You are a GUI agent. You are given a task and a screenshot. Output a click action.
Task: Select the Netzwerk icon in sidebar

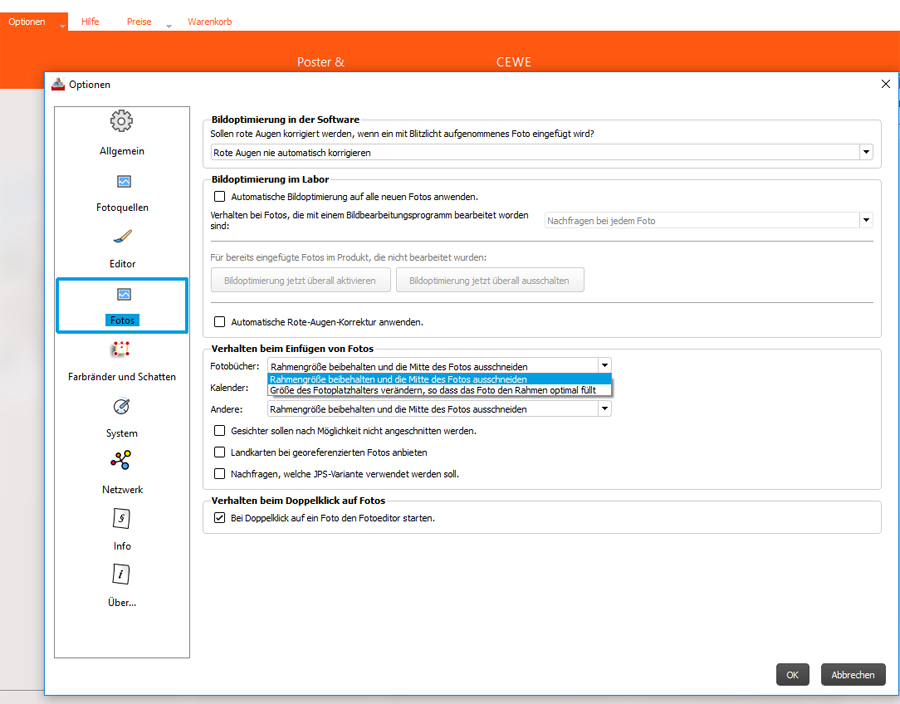coord(121,461)
